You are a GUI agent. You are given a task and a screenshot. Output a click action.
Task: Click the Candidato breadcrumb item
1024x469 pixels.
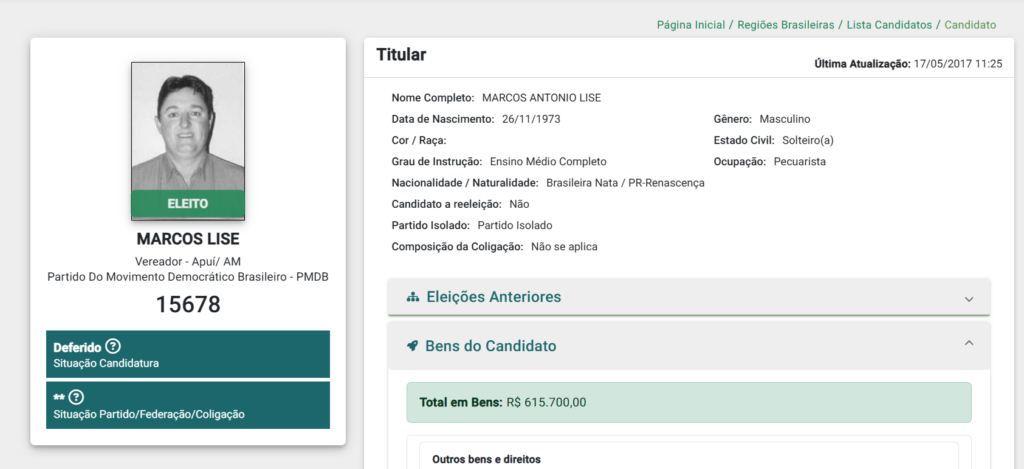pos(970,25)
